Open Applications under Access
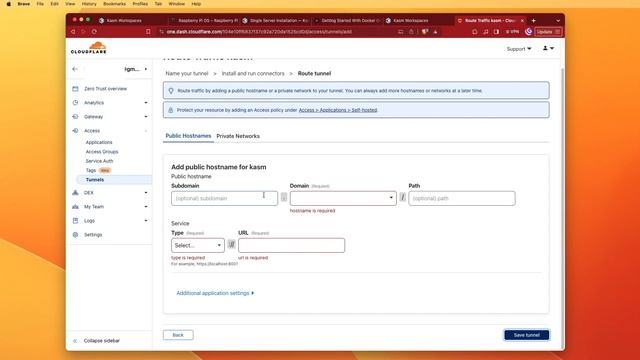This screenshot has width=640, height=360. coord(99,142)
